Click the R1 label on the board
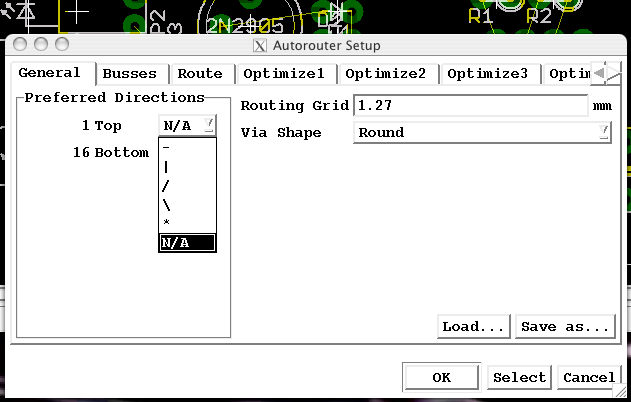 coord(480,16)
